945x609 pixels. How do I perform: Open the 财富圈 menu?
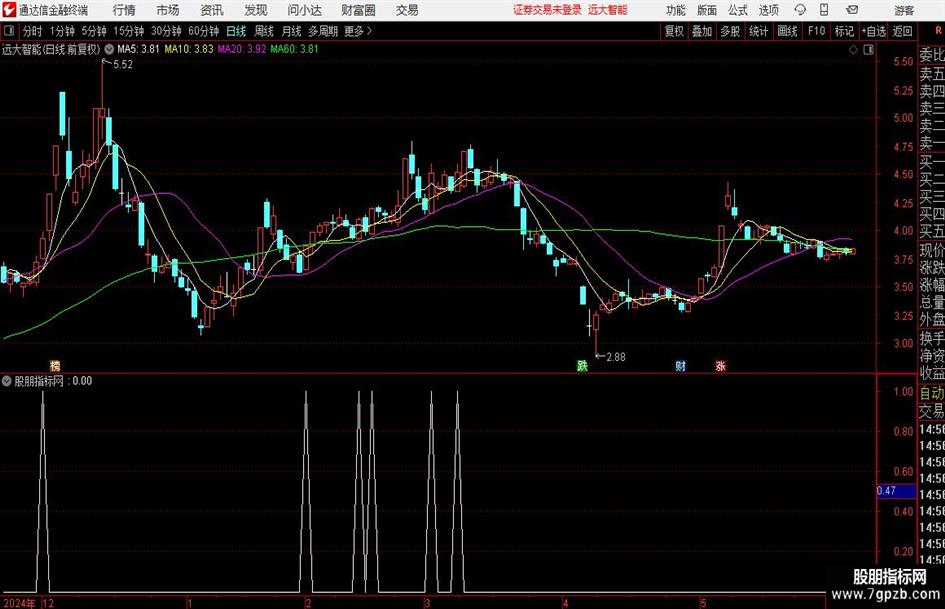tap(358, 10)
